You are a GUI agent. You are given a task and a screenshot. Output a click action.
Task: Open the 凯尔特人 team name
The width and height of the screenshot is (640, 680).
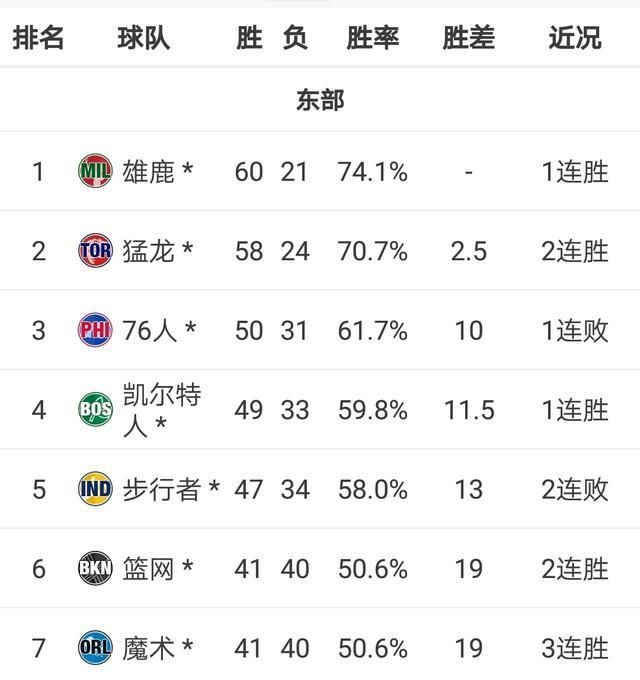(x=161, y=410)
